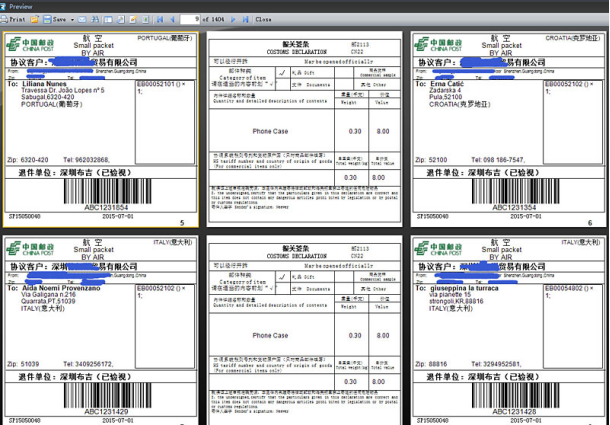Click the Save disk icon
610x425 pixels.
[46, 18]
